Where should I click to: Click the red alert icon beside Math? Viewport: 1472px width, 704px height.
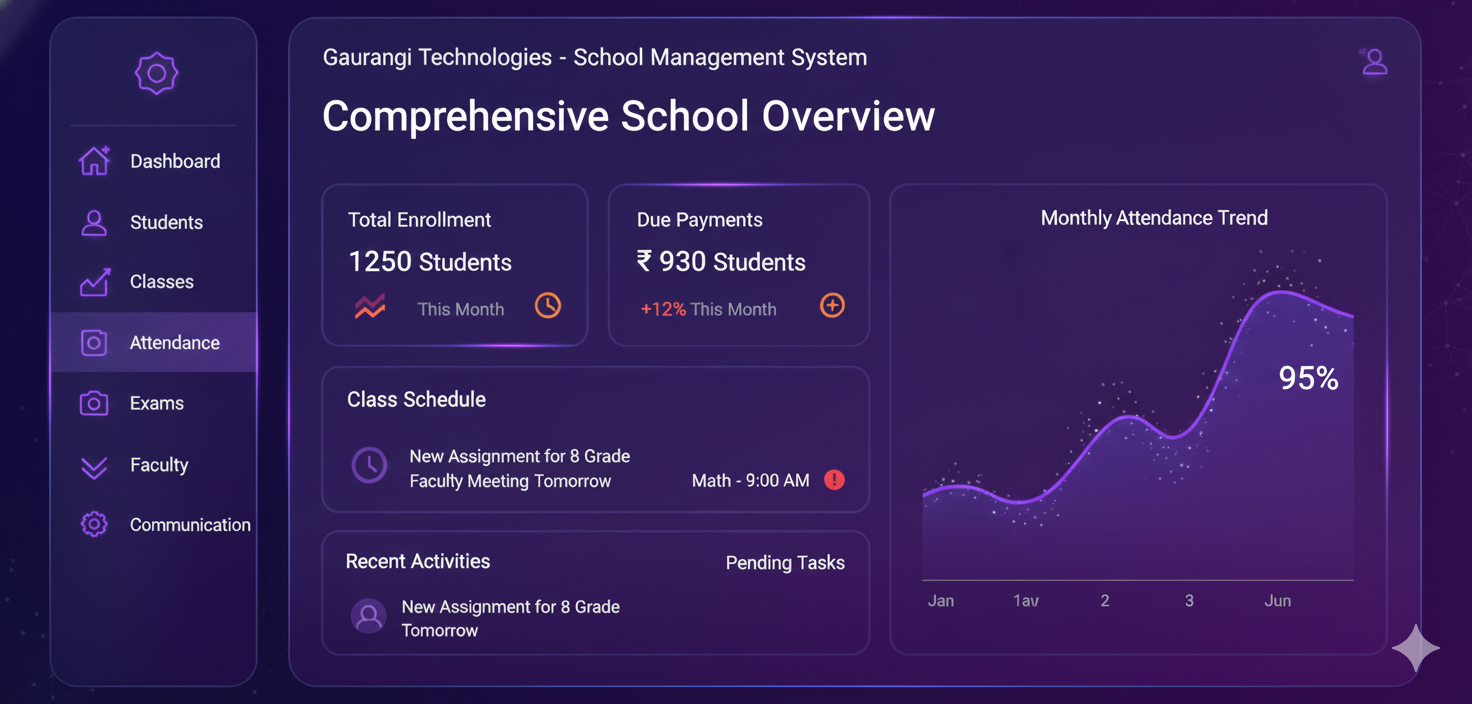click(x=834, y=480)
